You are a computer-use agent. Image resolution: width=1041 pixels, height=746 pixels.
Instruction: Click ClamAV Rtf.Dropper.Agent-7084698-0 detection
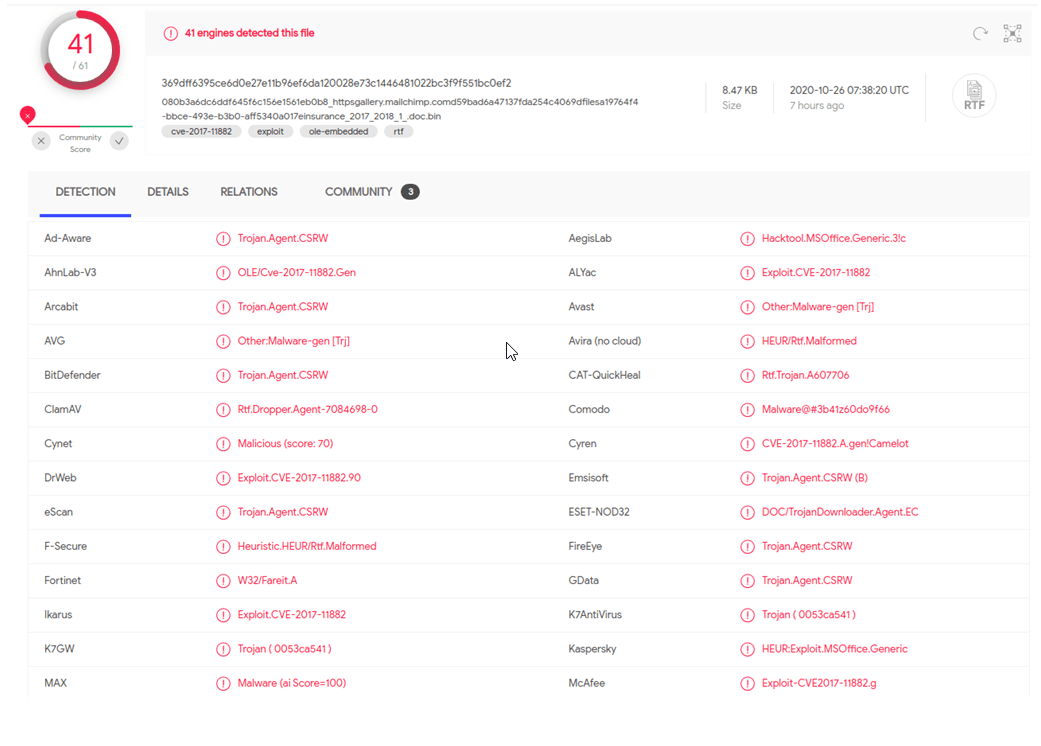307,410
